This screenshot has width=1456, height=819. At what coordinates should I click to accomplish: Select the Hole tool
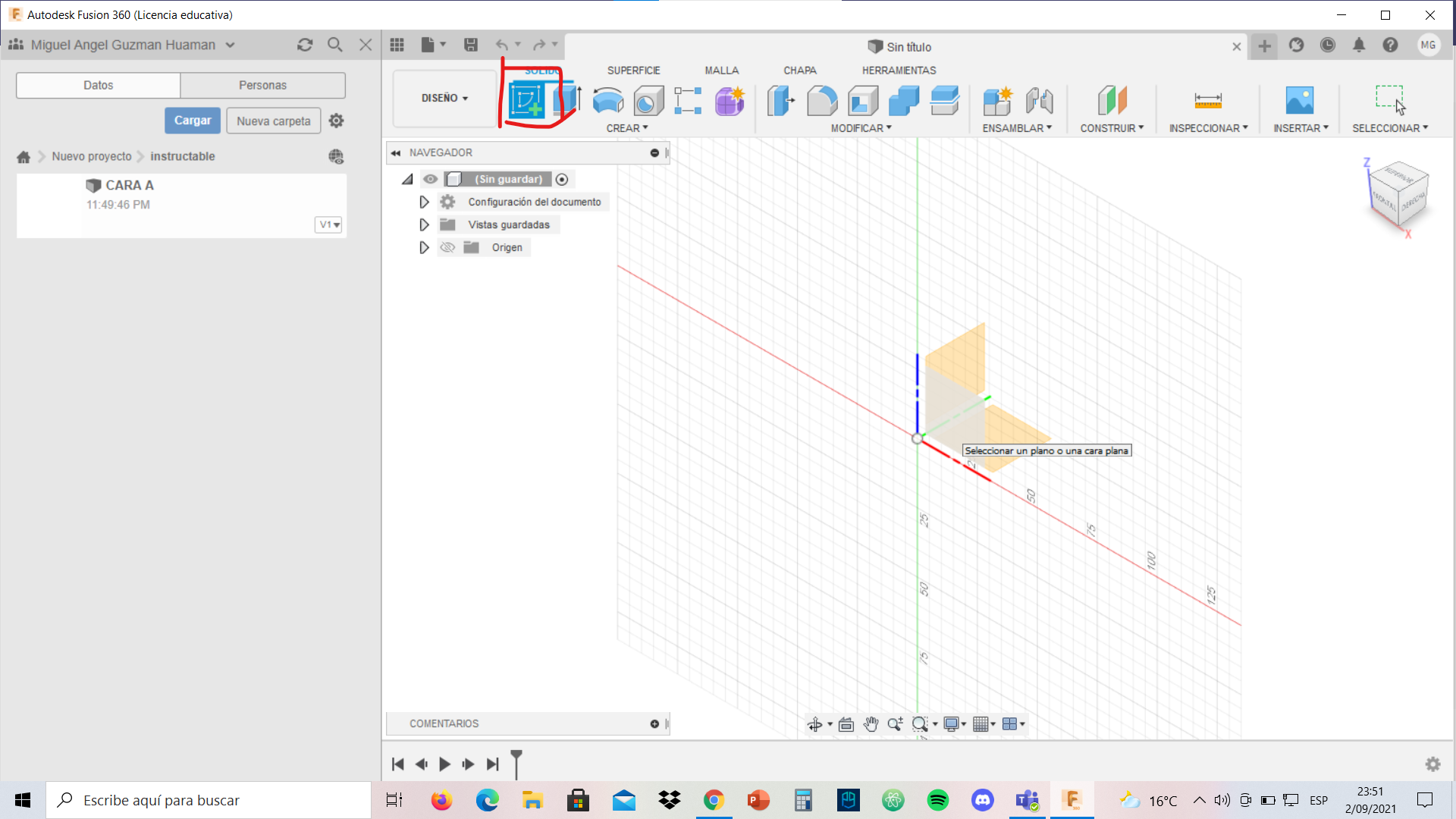pyautogui.click(x=648, y=100)
